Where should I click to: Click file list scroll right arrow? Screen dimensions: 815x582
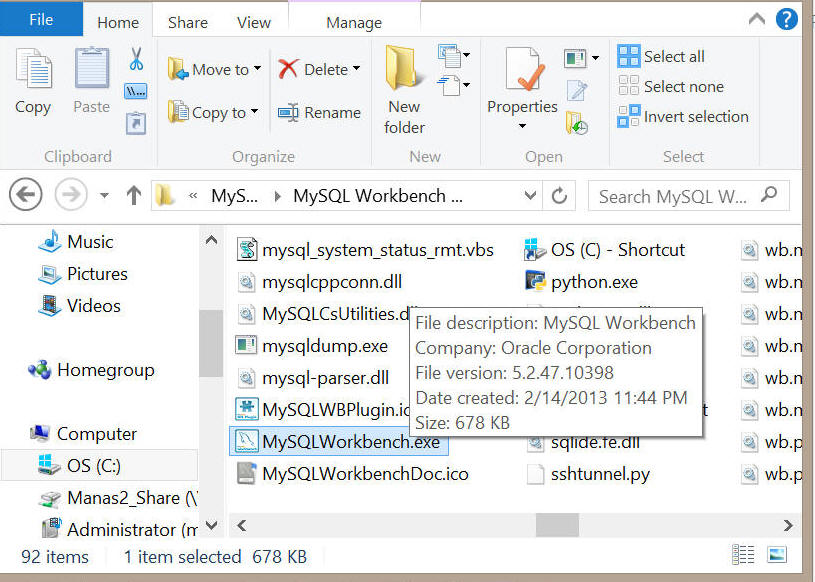click(788, 525)
